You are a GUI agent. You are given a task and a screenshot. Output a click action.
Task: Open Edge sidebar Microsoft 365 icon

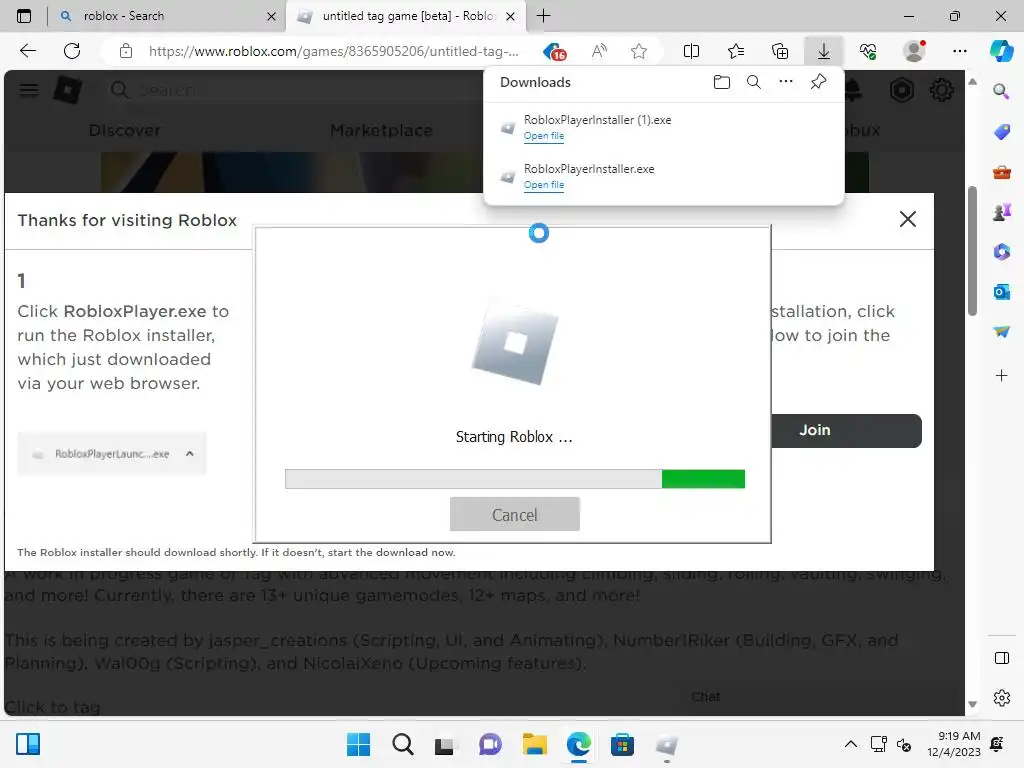[1001, 252]
